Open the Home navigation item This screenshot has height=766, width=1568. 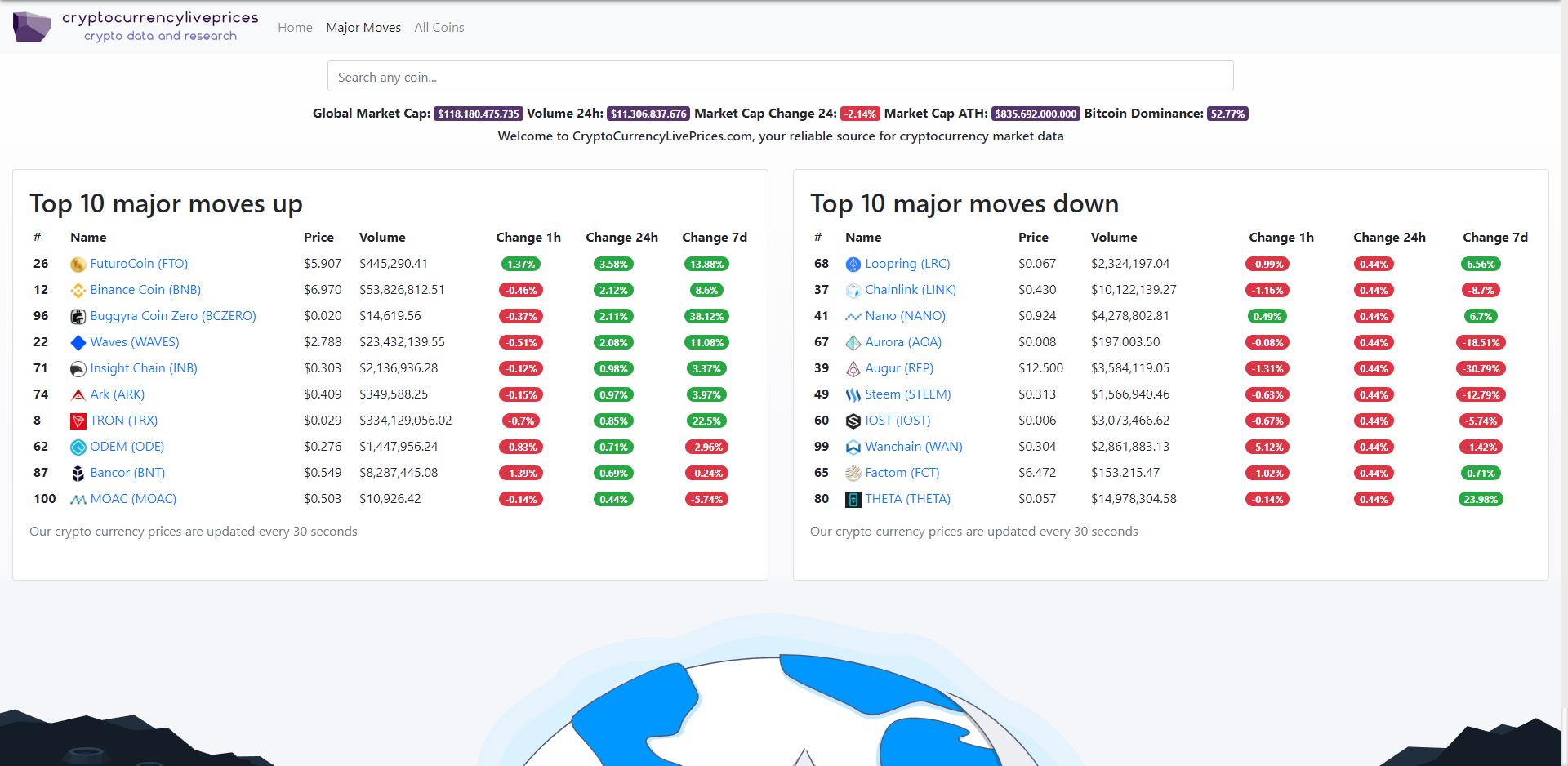click(x=295, y=27)
